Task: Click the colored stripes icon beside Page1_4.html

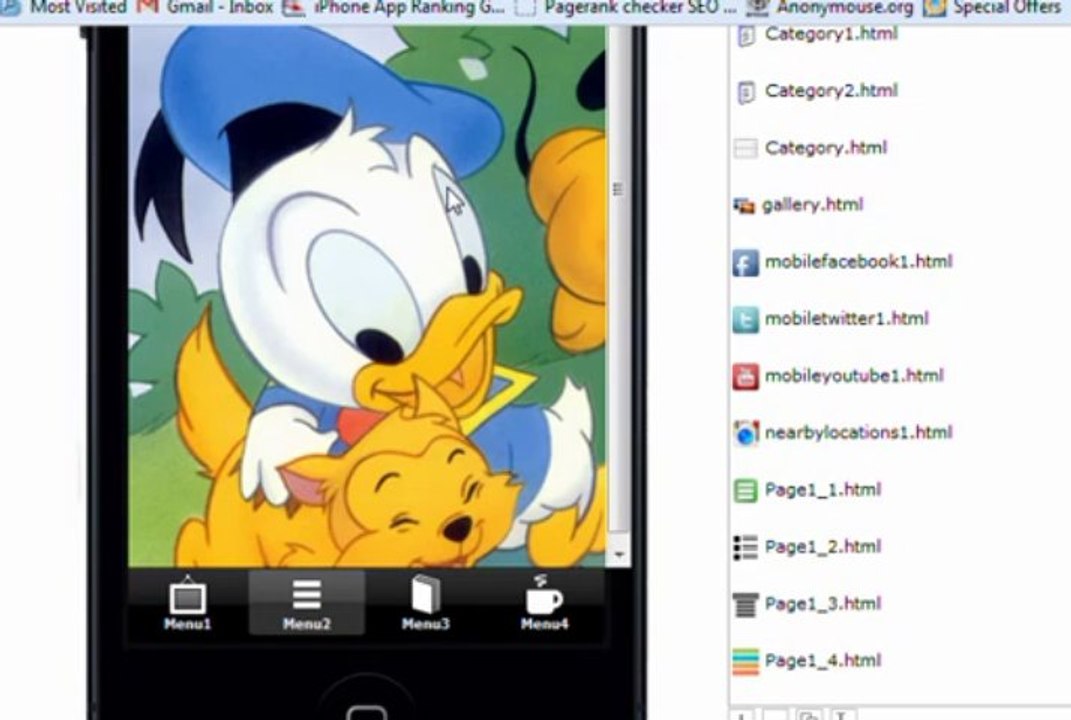Action: 745,662
